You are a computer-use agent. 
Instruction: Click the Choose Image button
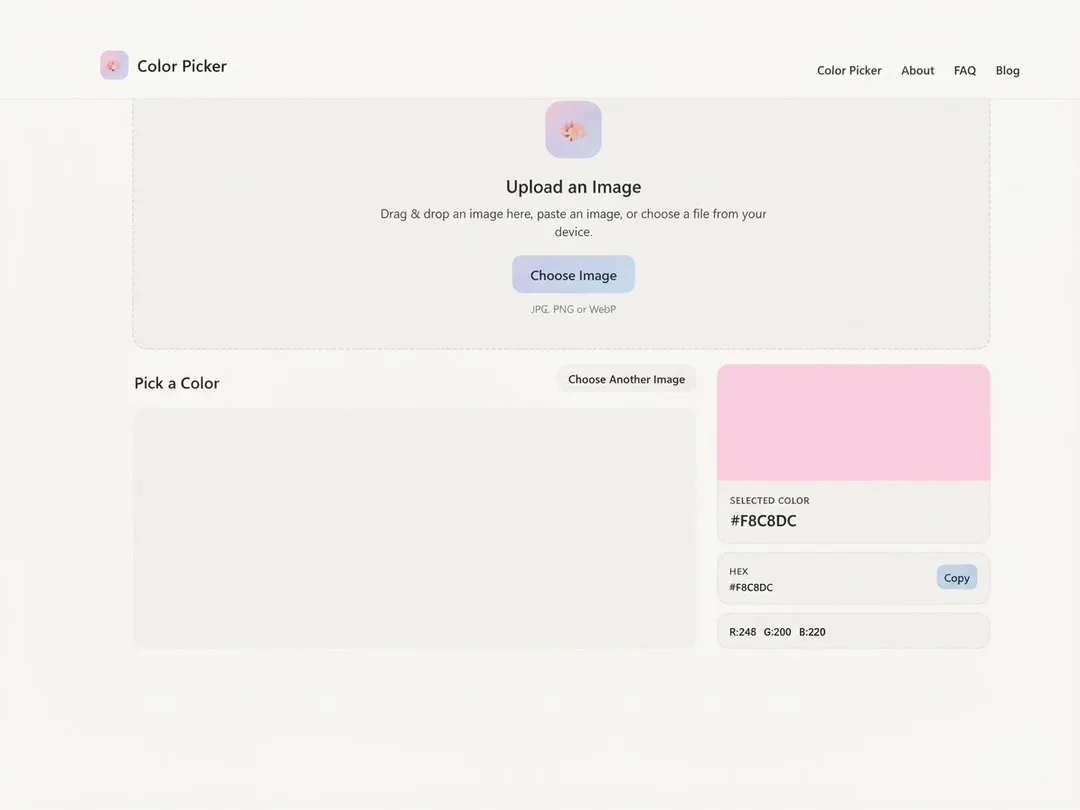pyautogui.click(x=573, y=275)
